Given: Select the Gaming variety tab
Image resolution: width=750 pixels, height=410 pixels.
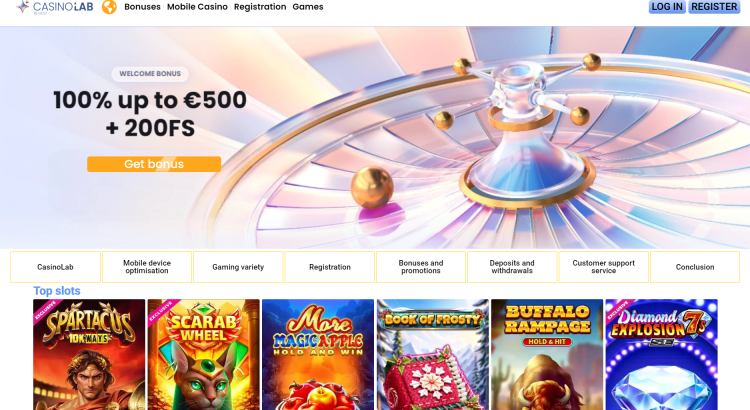Looking at the screenshot, I should pos(238,267).
